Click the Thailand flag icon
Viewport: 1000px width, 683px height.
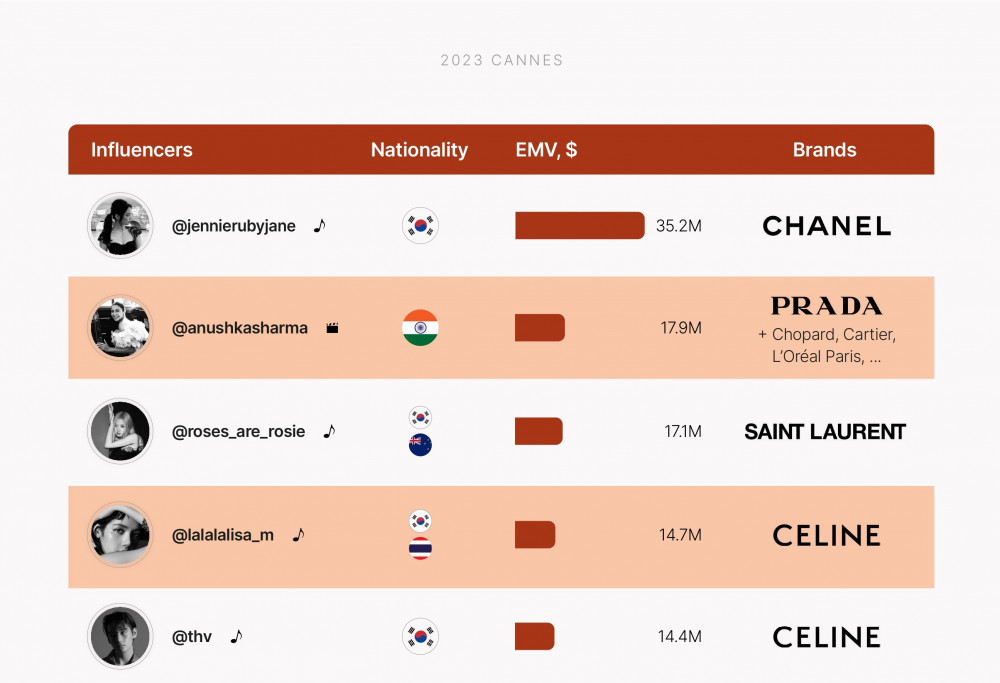click(420, 548)
